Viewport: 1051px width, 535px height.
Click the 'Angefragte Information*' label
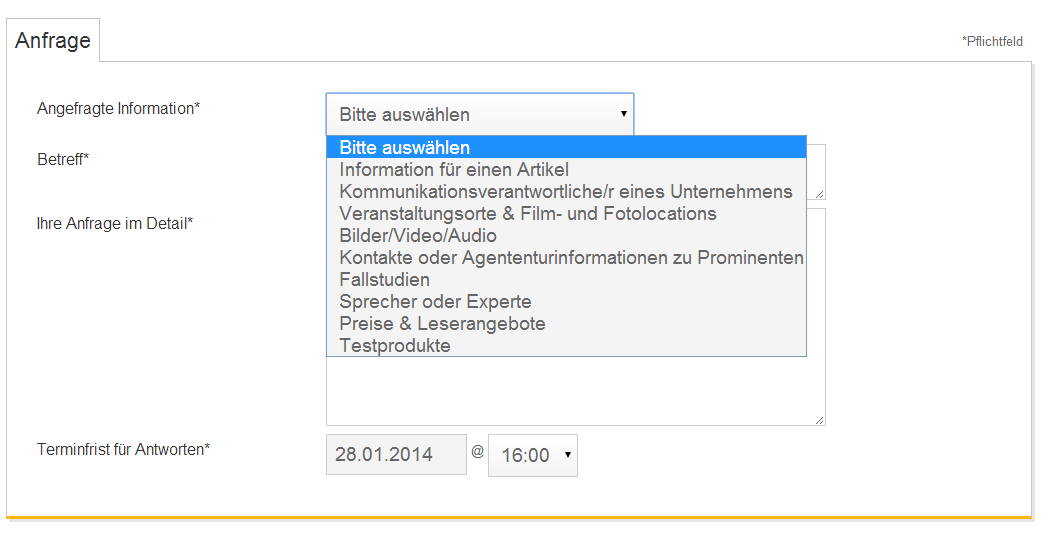tap(119, 108)
